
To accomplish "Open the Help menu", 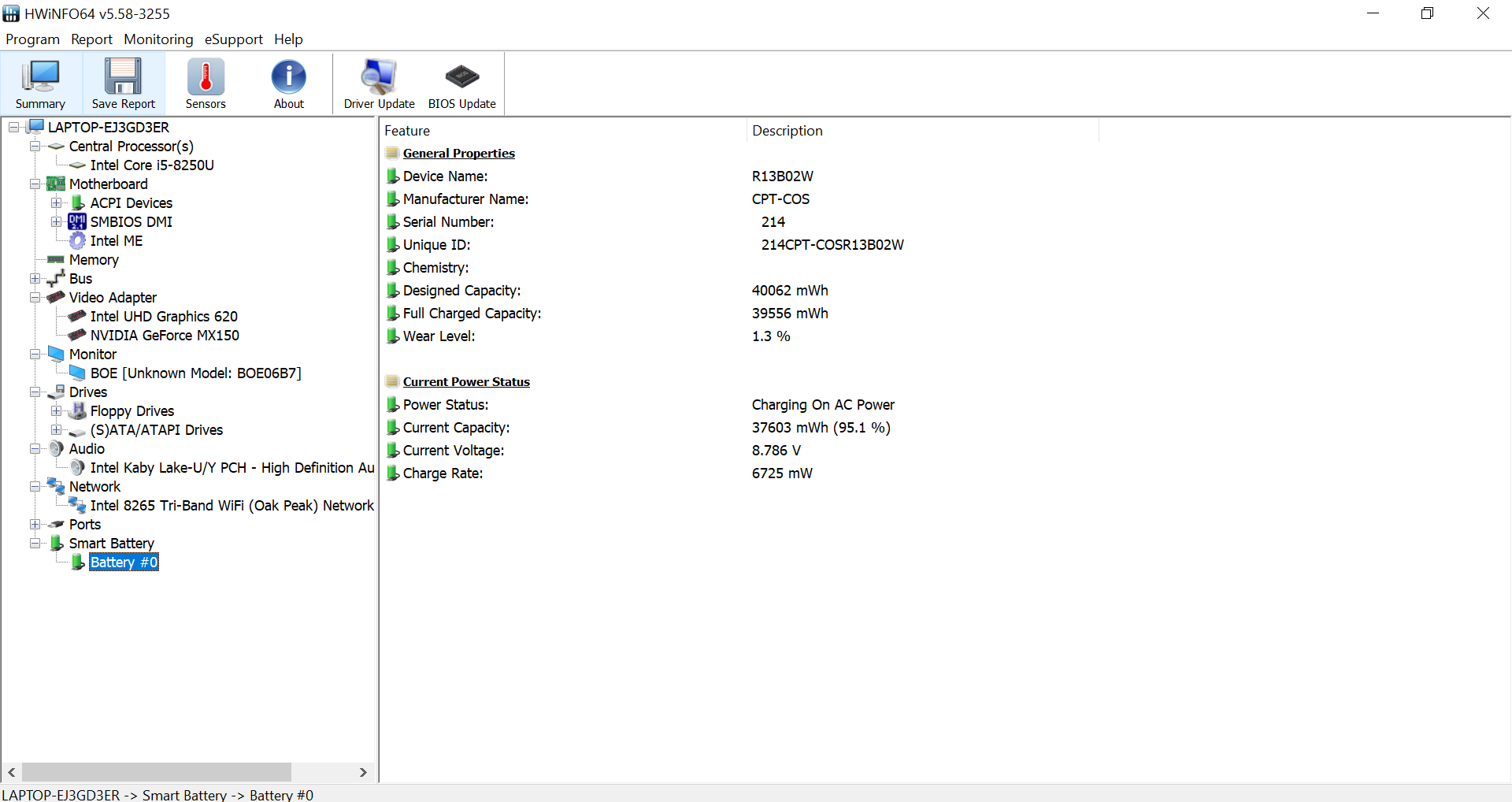I will [x=288, y=39].
